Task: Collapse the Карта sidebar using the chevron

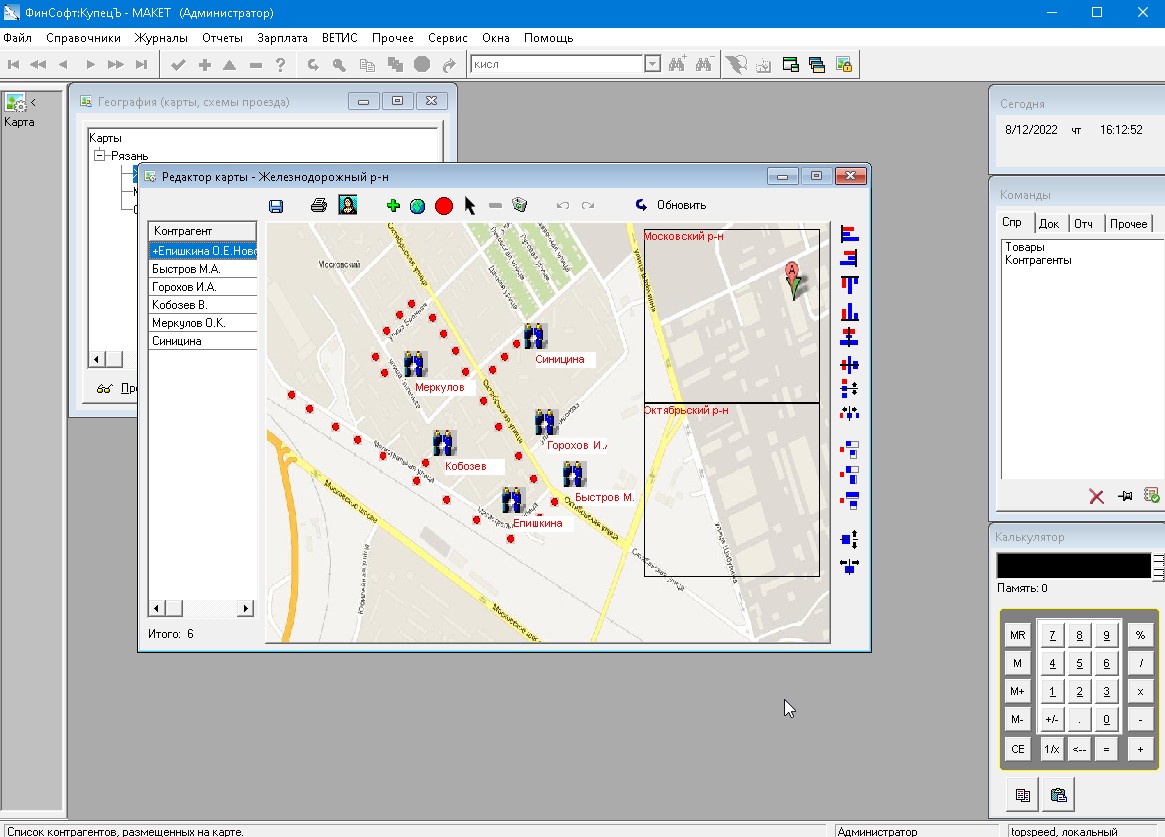Action: (33, 102)
